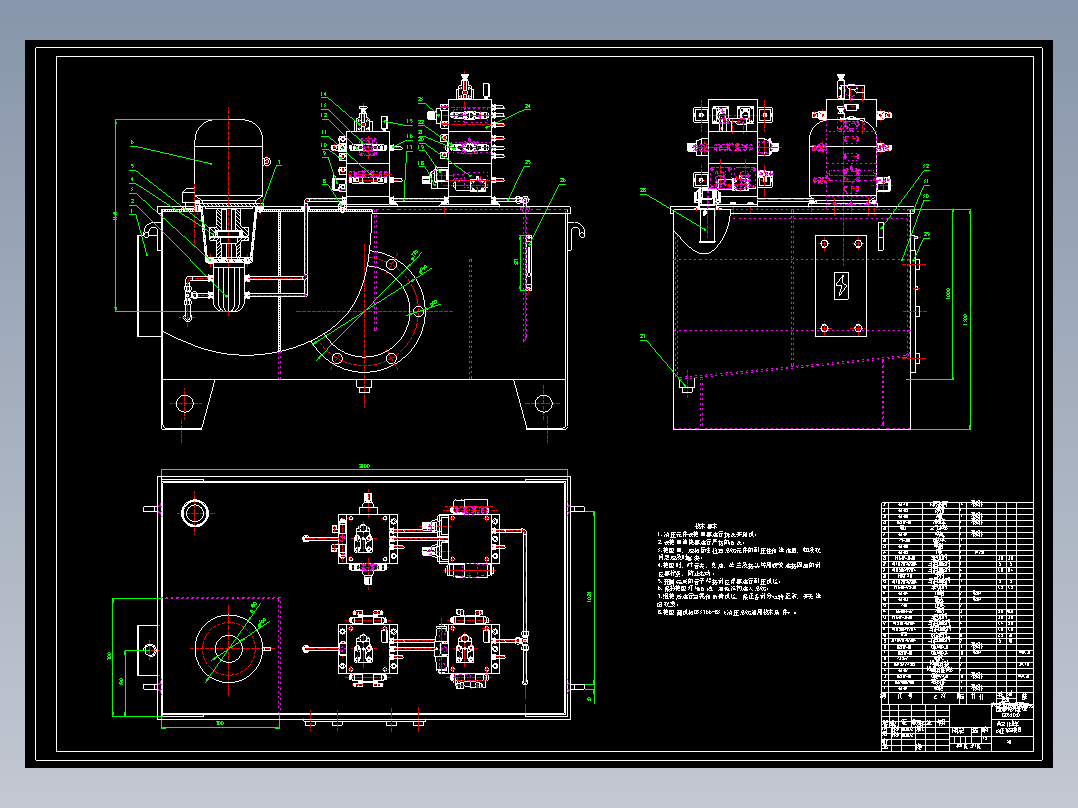The image size is (1078, 808).
Task: Click the left foot mounting hole in front view
Action: (x=185, y=403)
